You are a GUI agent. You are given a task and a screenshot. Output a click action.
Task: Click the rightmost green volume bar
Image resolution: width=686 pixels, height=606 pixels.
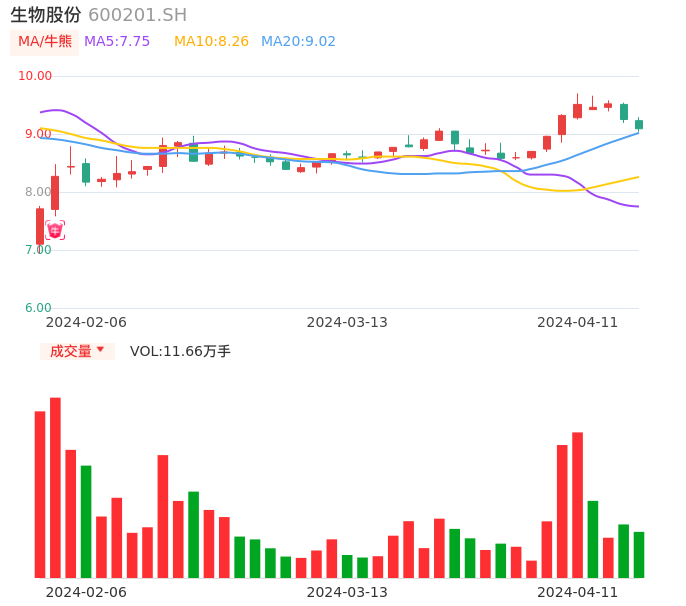click(639, 555)
